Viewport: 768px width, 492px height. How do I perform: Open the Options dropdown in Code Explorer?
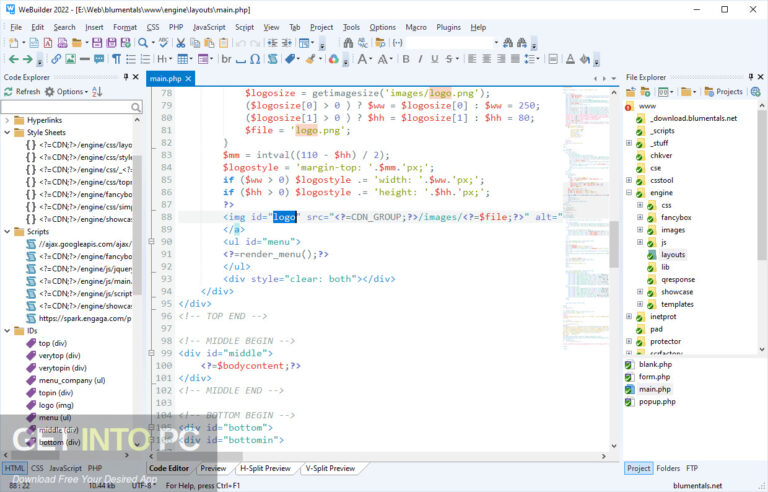(x=66, y=92)
